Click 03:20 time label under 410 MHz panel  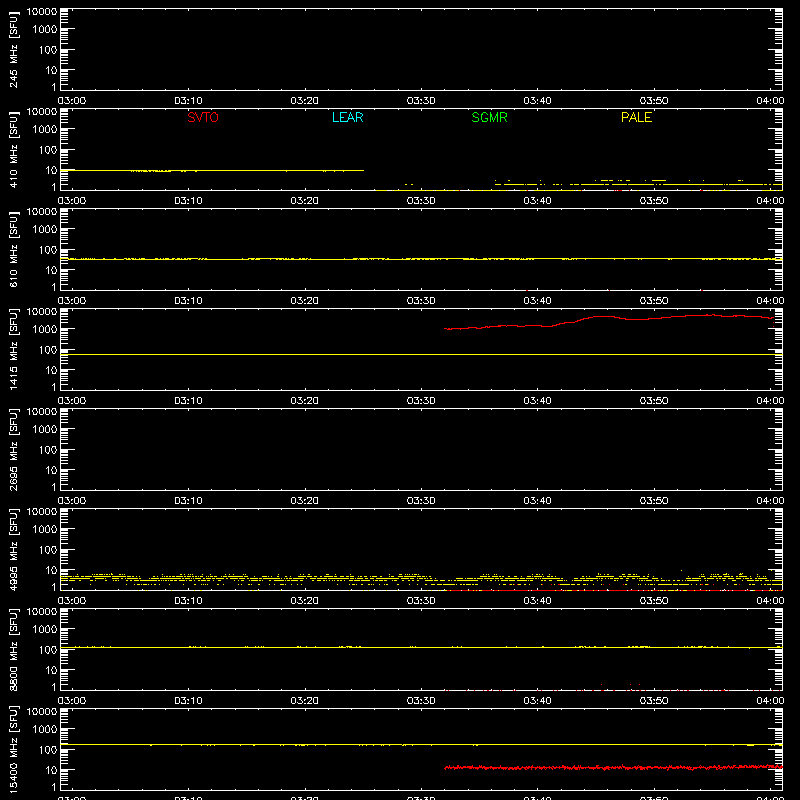tap(305, 201)
